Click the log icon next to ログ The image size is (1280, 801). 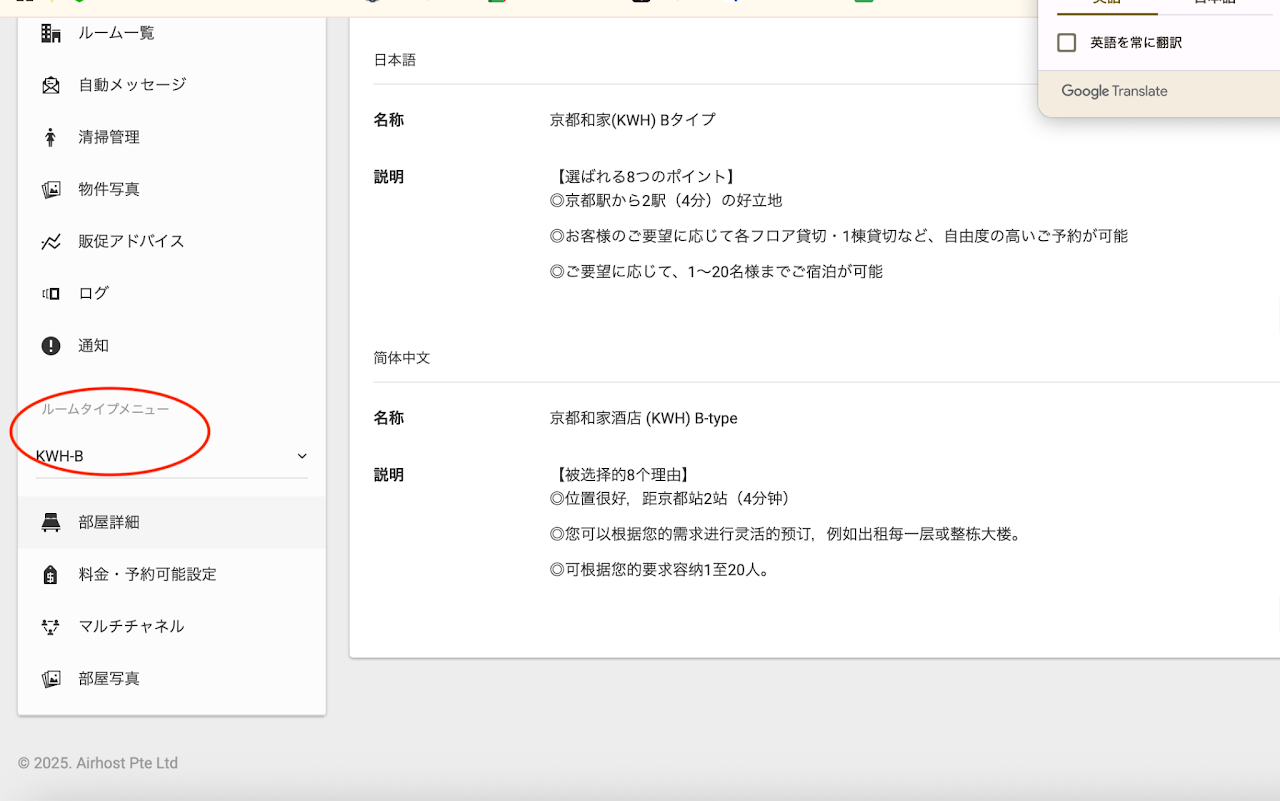coord(51,293)
